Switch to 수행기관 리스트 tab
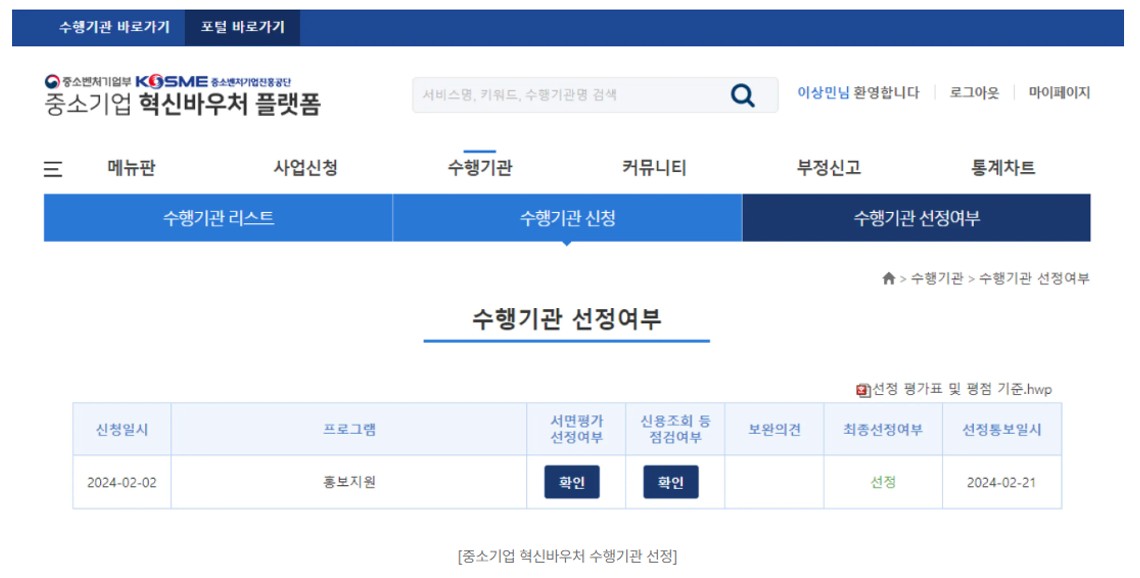The image size is (1140, 578). click(x=218, y=218)
